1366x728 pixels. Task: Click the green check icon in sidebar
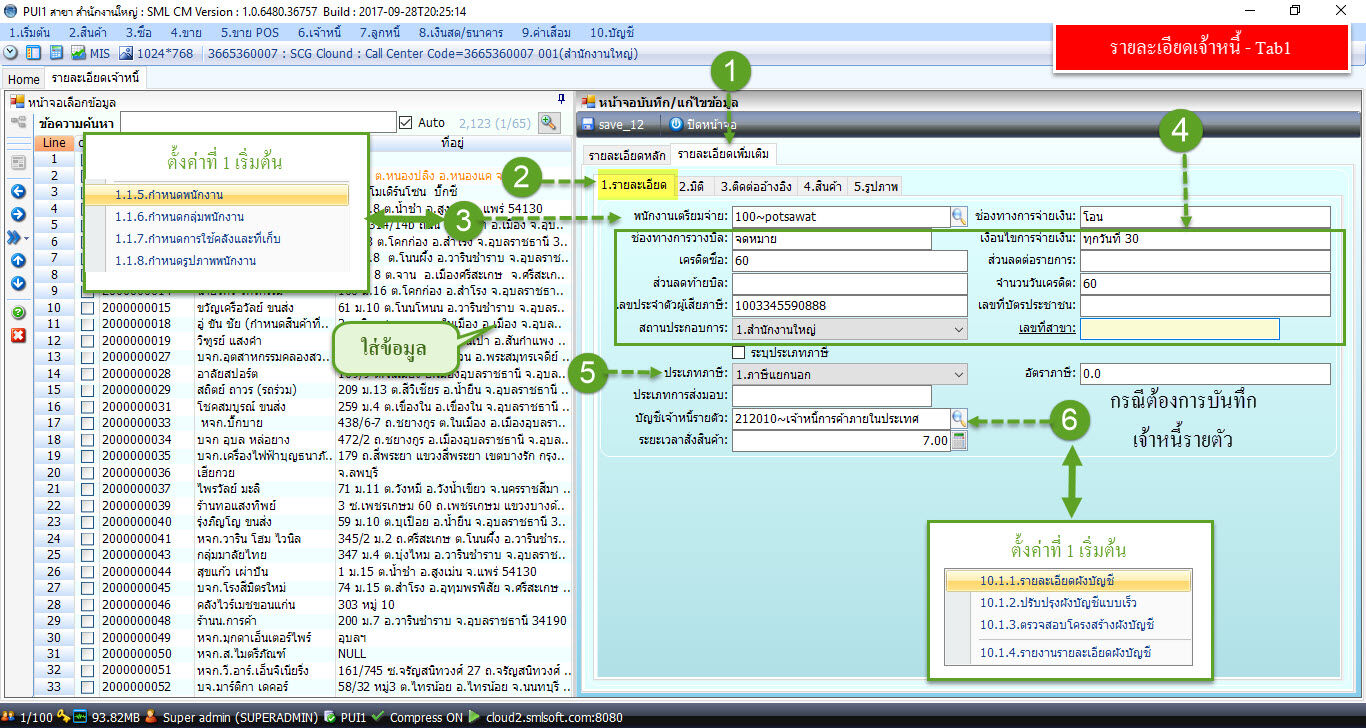pyautogui.click(x=18, y=313)
